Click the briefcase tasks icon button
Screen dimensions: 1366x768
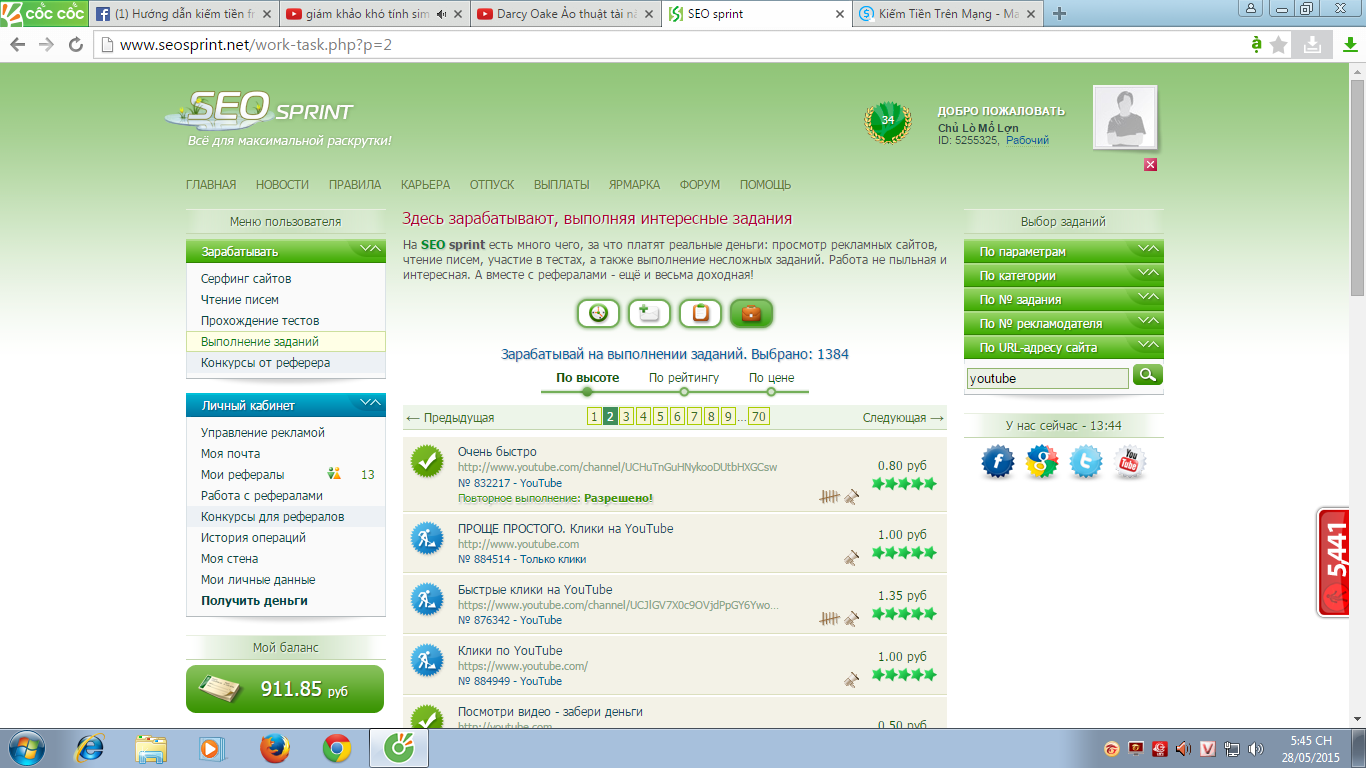751,313
